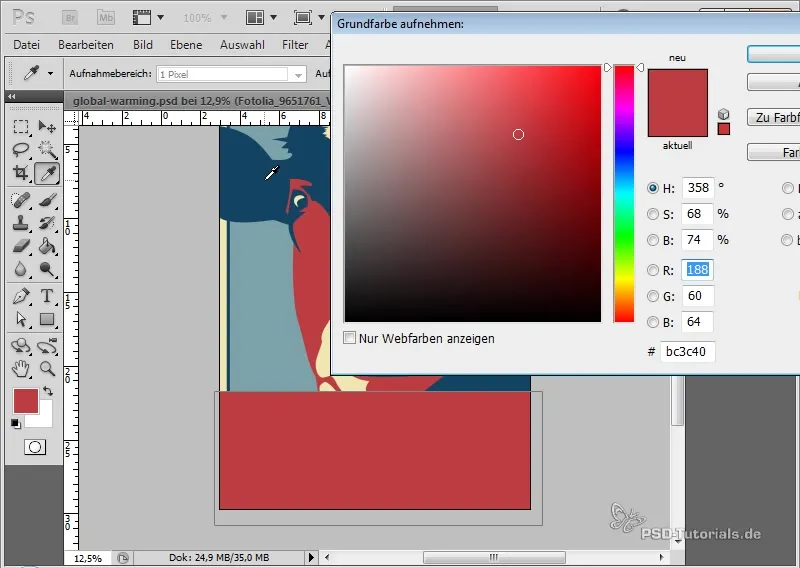Click in the color saturation field

(472, 193)
